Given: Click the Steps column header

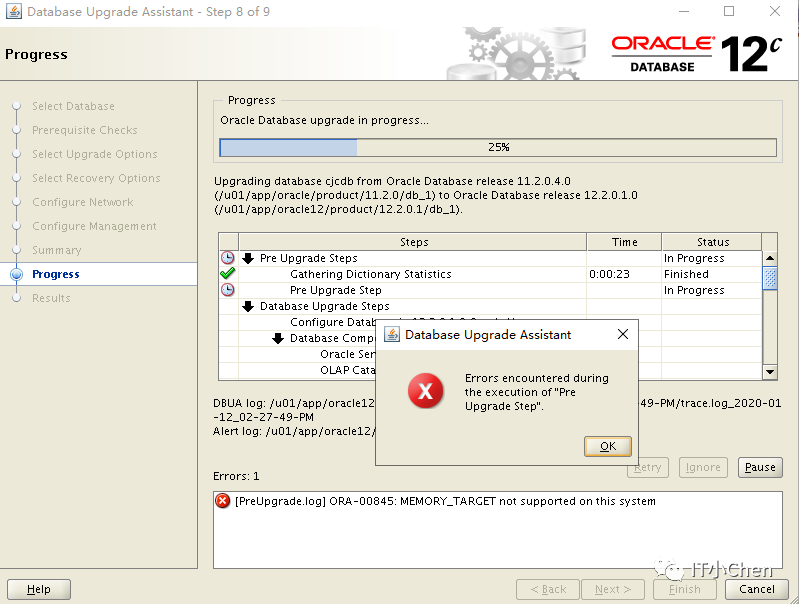Looking at the screenshot, I should [413, 242].
